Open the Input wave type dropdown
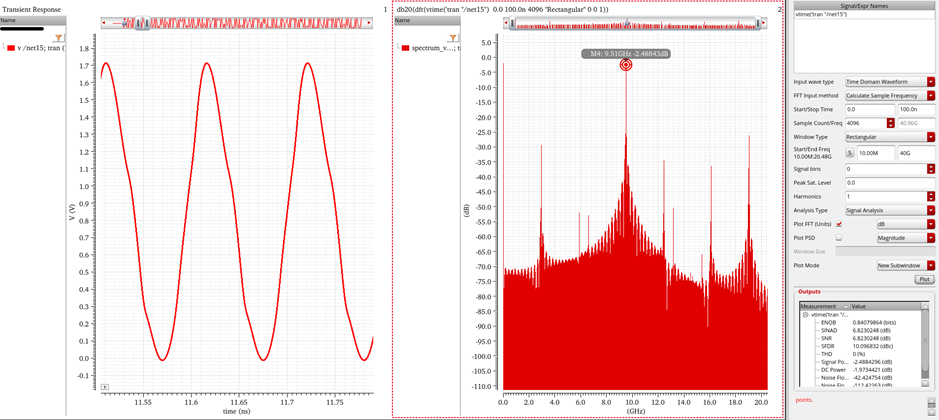The width and height of the screenshot is (939, 420). click(x=930, y=82)
